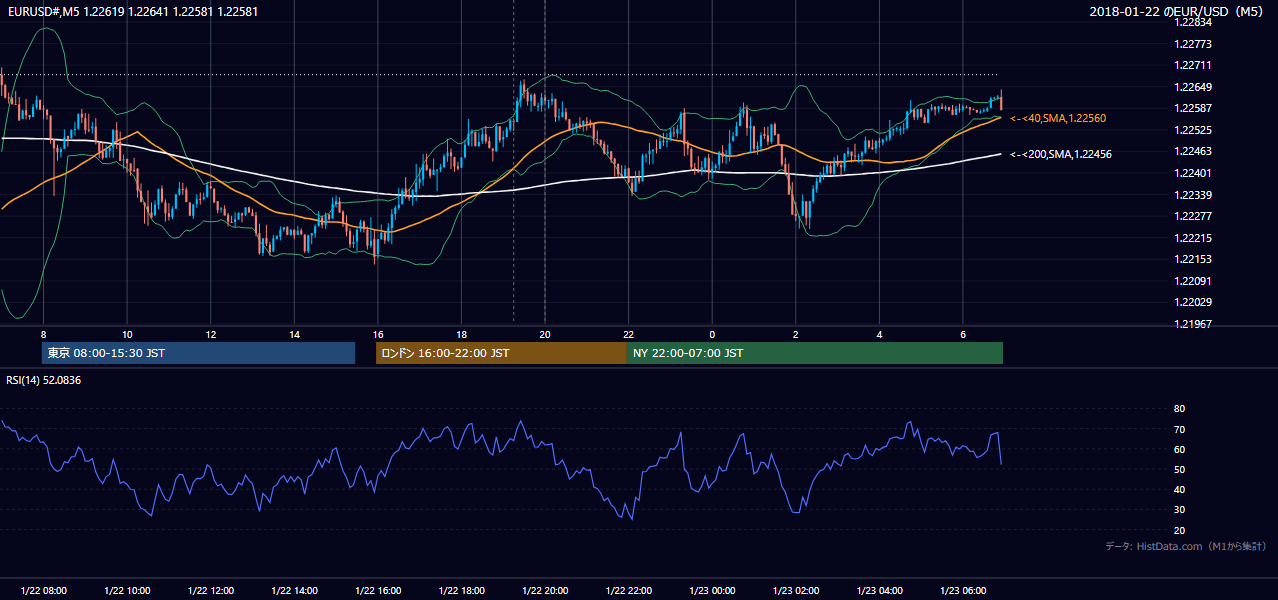Click RSI axis level 40

(1179, 490)
